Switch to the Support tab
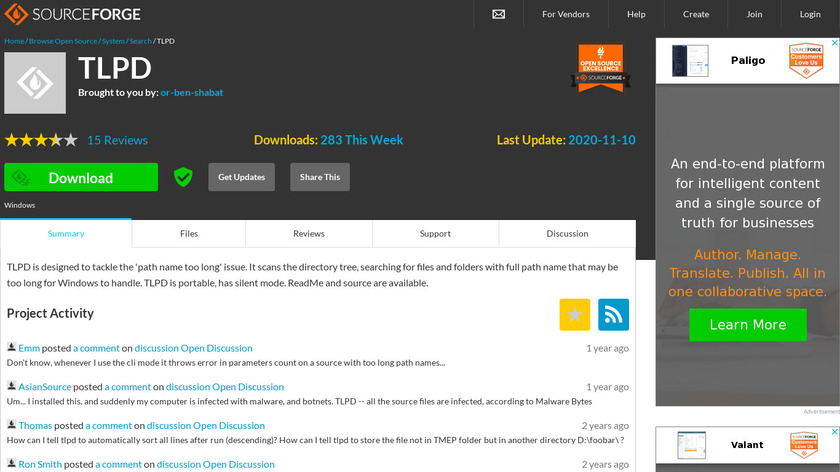 435,234
